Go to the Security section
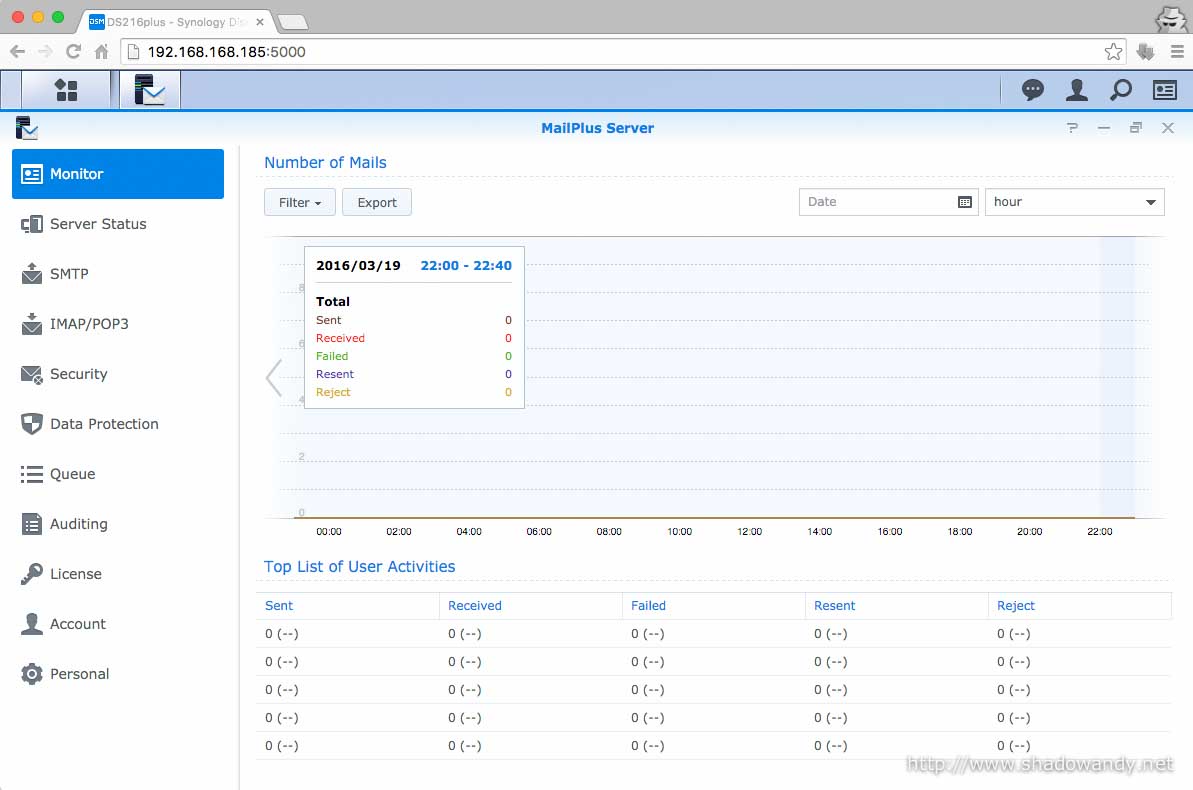Image resolution: width=1193 pixels, height=790 pixels. coord(78,374)
